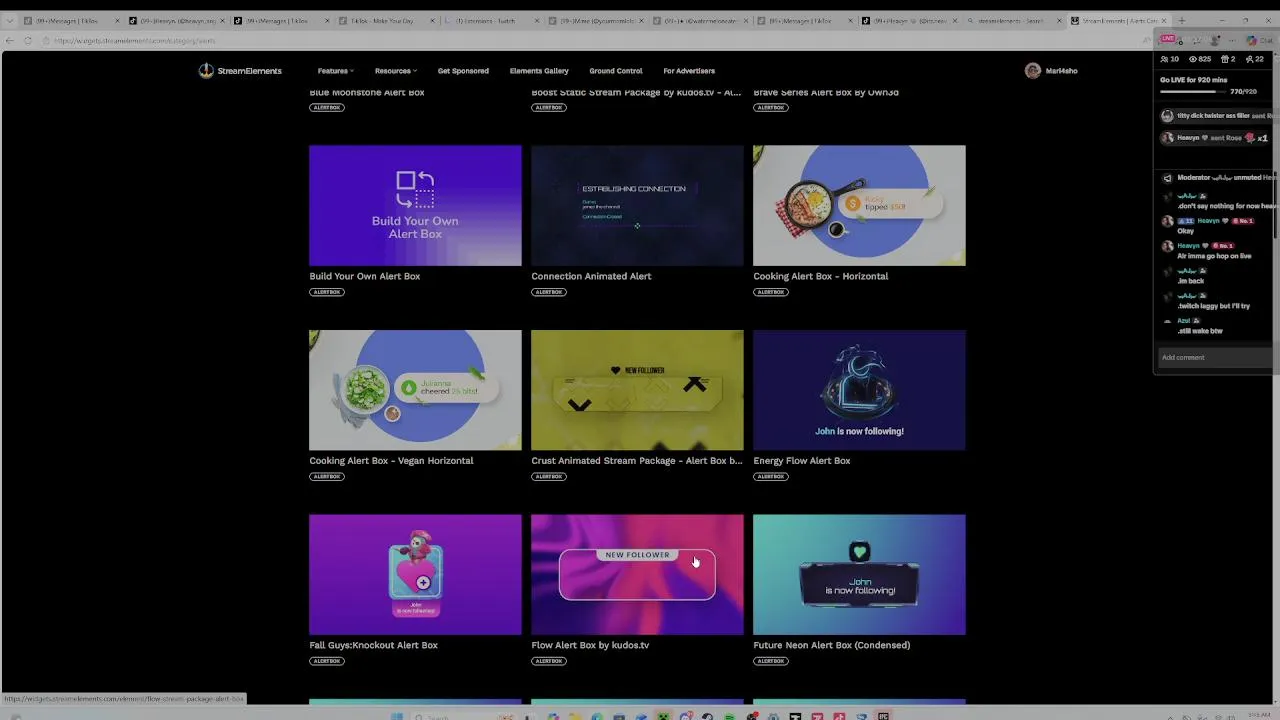Click the browser back arrow
This screenshot has height=720, width=1280.
click(x=10, y=41)
